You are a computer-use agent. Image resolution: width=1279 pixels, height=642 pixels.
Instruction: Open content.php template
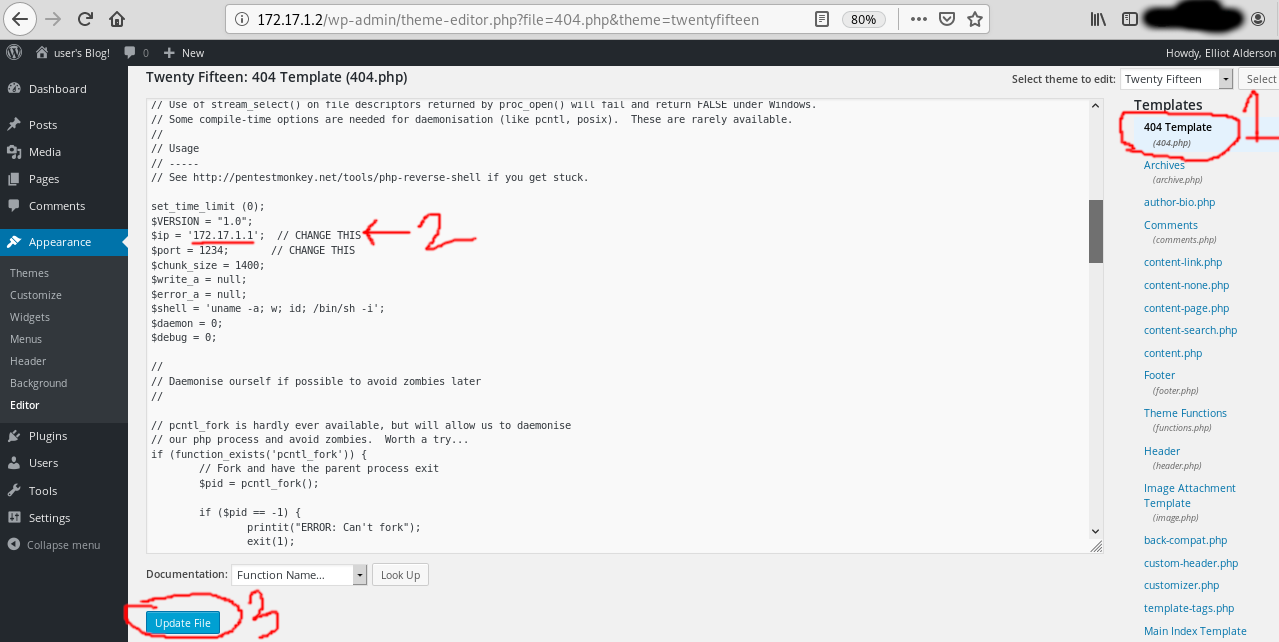(1173, 353)
